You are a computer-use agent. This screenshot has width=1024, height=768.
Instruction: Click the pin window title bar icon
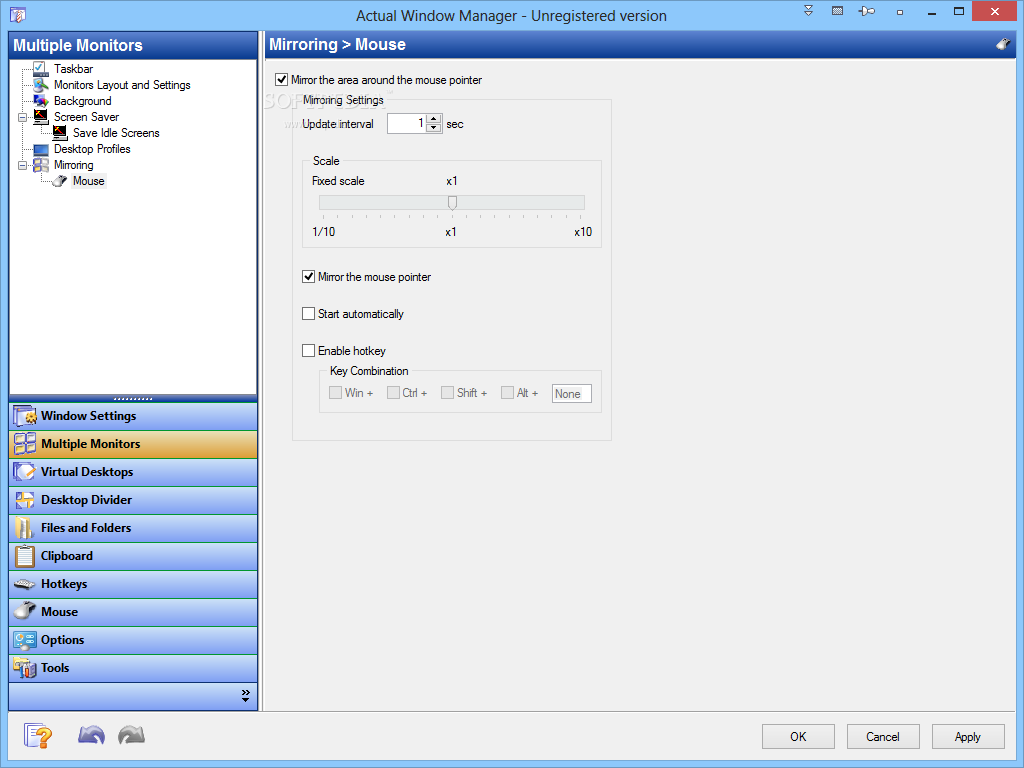pyautogui.click(x=867, y=11)
